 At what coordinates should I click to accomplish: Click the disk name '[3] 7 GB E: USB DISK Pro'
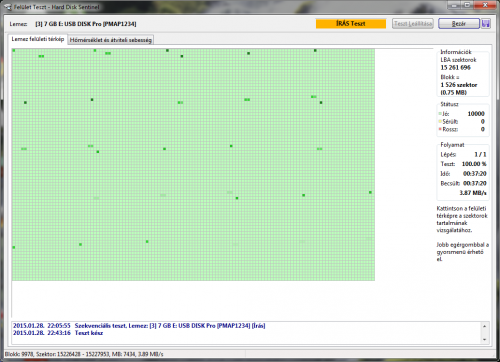click(x=86, y=24)
